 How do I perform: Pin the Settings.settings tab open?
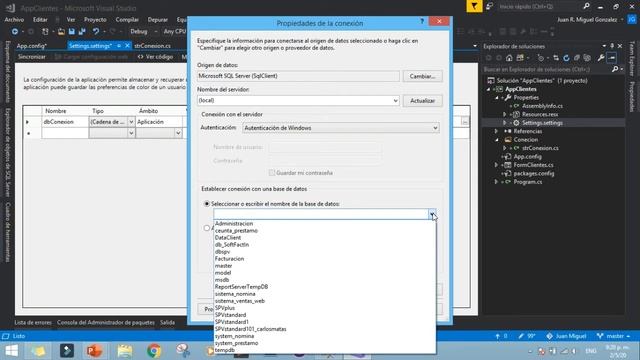pos(119,46)
